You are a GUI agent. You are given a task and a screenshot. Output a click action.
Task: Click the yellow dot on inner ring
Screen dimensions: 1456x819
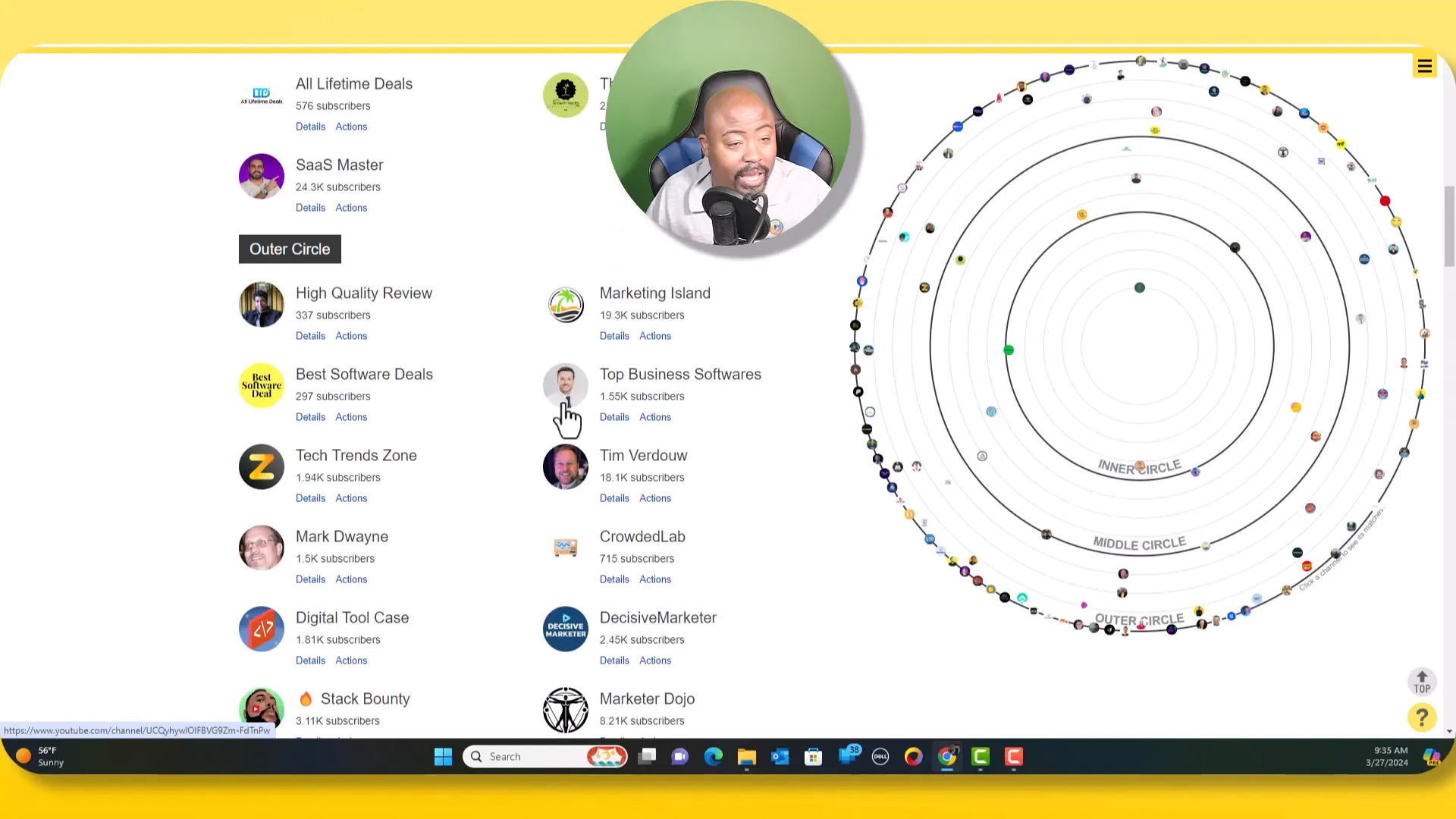coord(1296,407)
